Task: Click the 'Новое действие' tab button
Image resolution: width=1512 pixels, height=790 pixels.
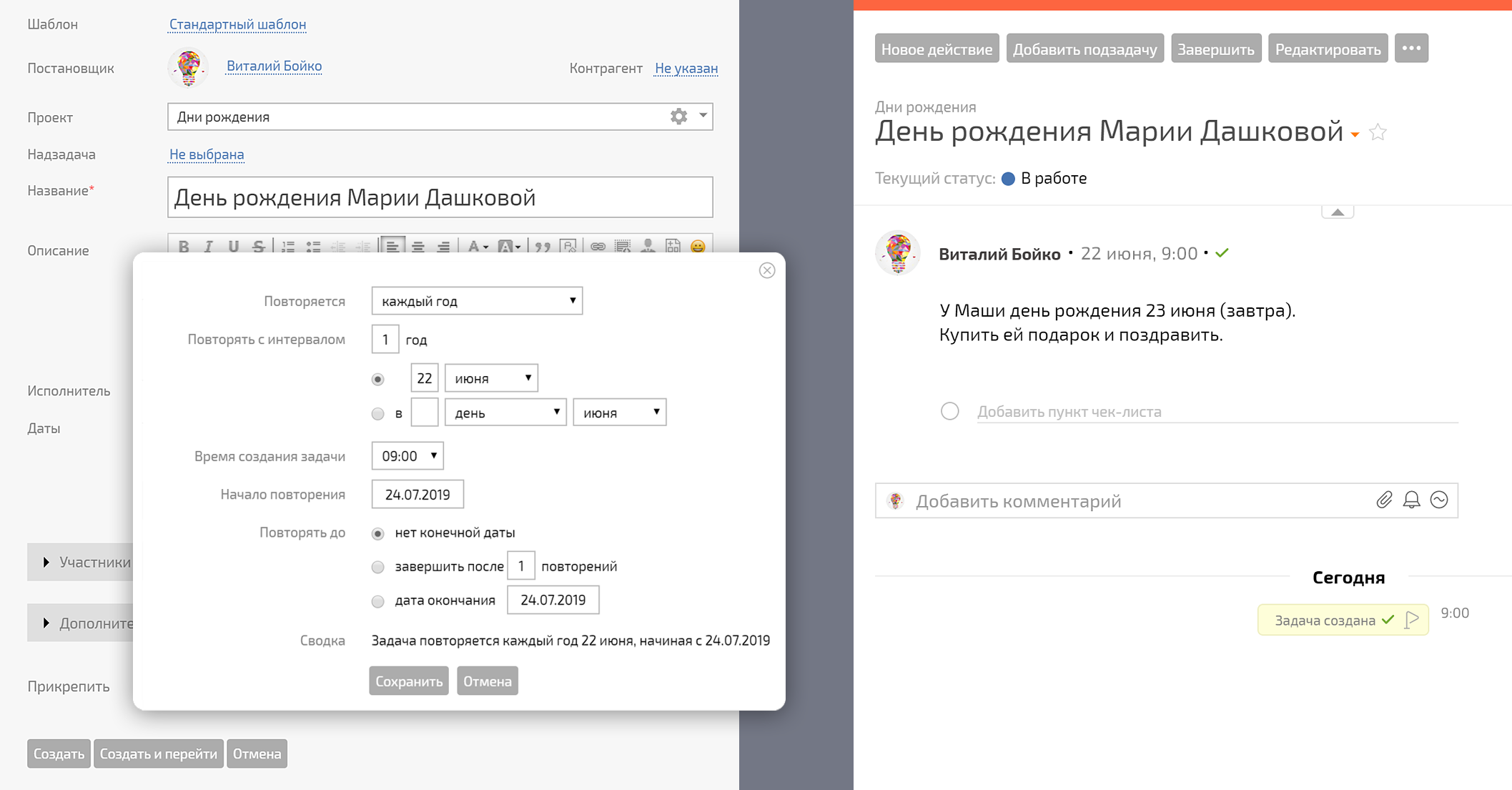Action: coord(937,48)
